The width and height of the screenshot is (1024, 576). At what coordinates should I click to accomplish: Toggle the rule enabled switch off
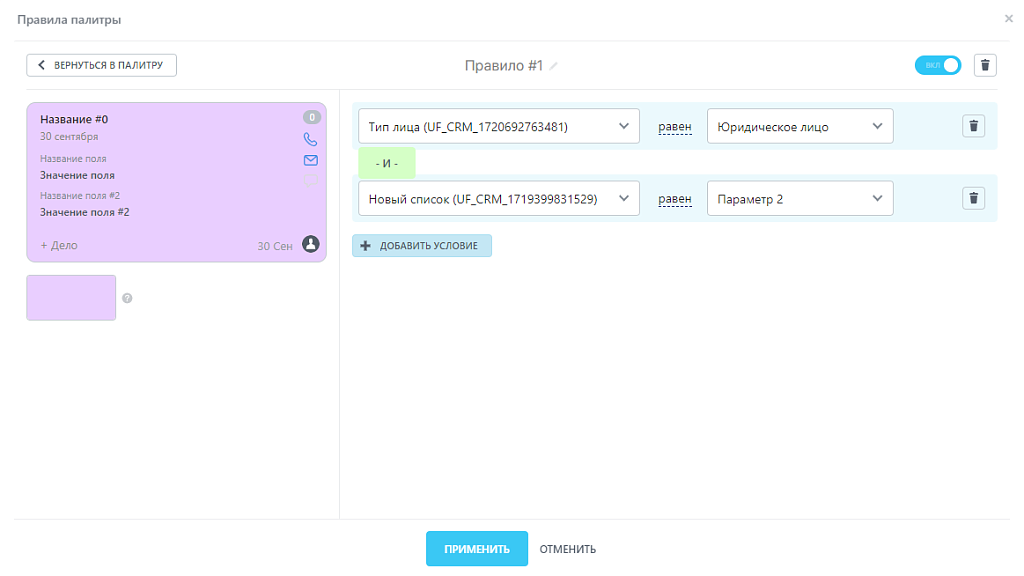[x=937, y=65]
